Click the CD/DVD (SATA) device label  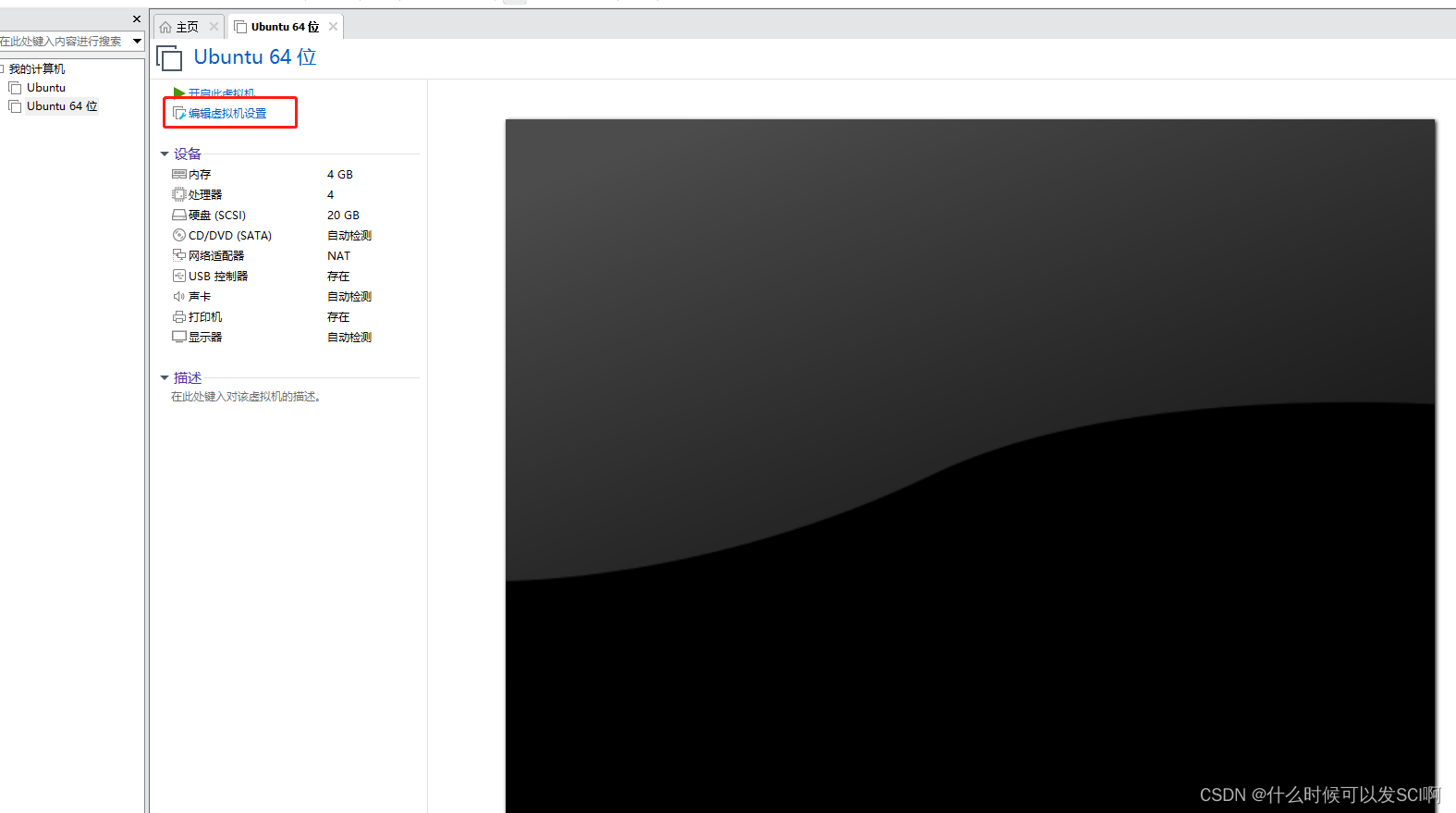(230, 235)
